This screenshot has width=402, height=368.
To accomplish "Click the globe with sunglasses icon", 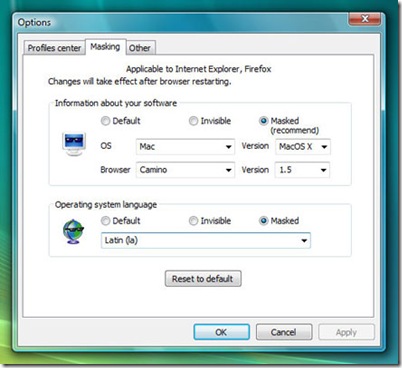I will click(73, 231).
